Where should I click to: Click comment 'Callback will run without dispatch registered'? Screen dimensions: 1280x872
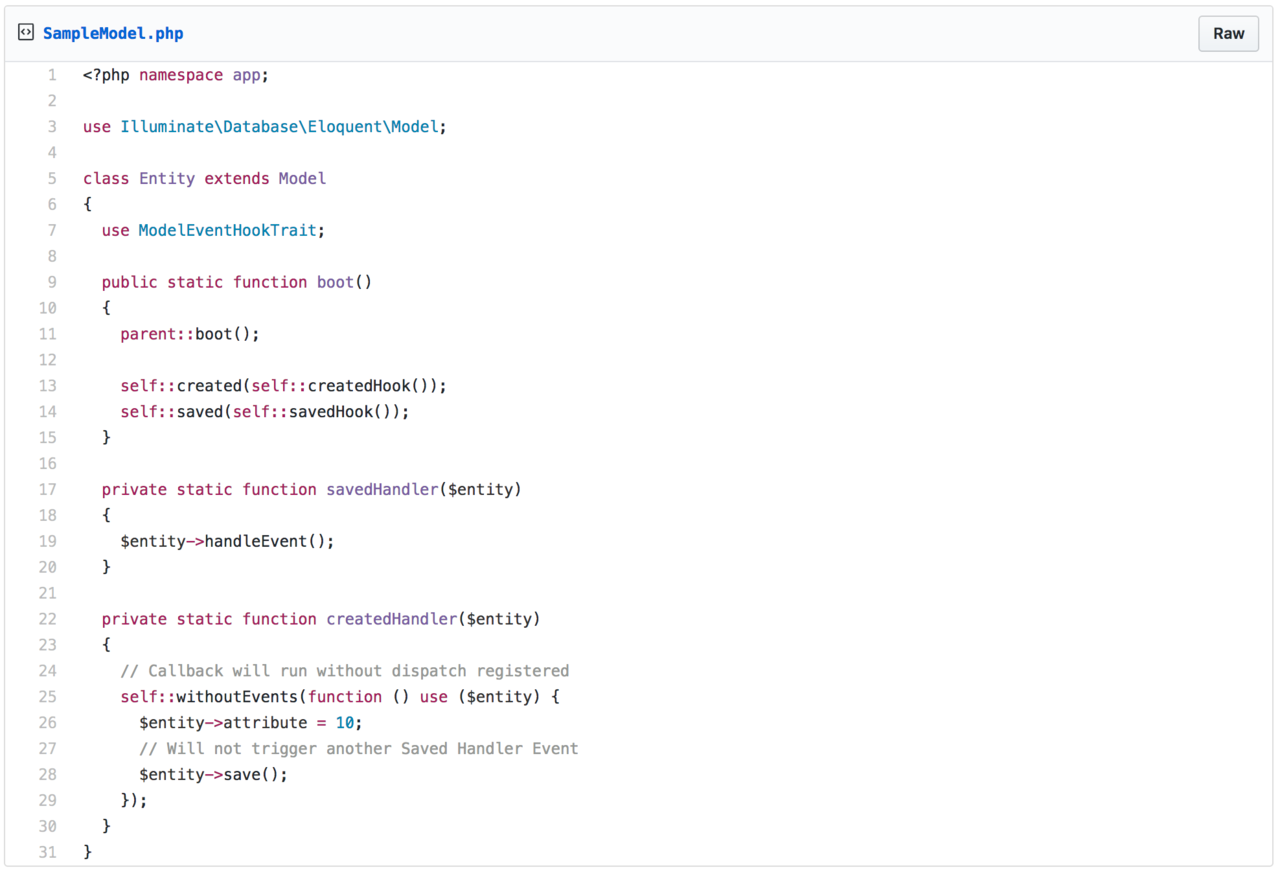click(x=345, y=672)
